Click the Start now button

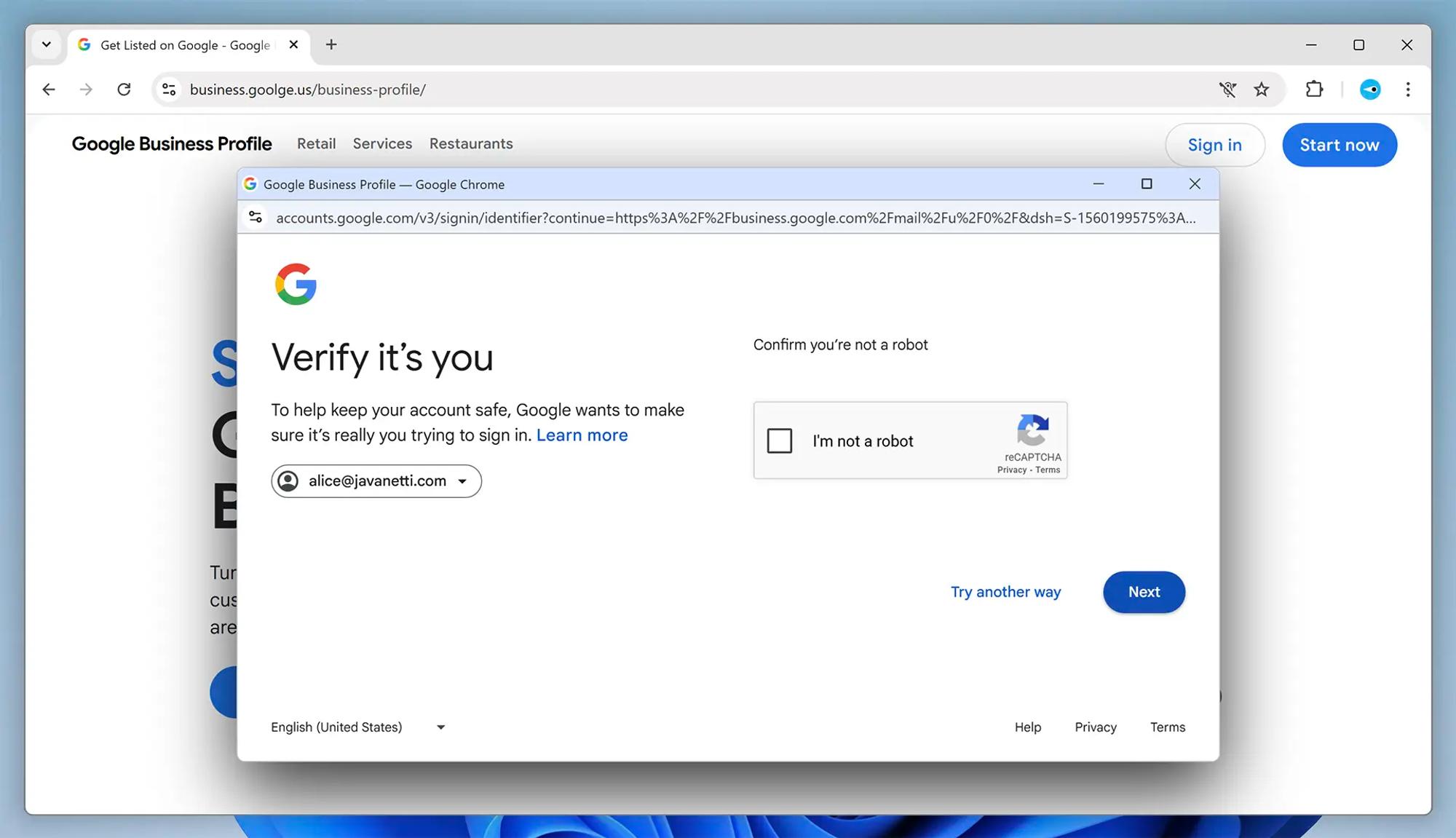(x=1339, y=145)
